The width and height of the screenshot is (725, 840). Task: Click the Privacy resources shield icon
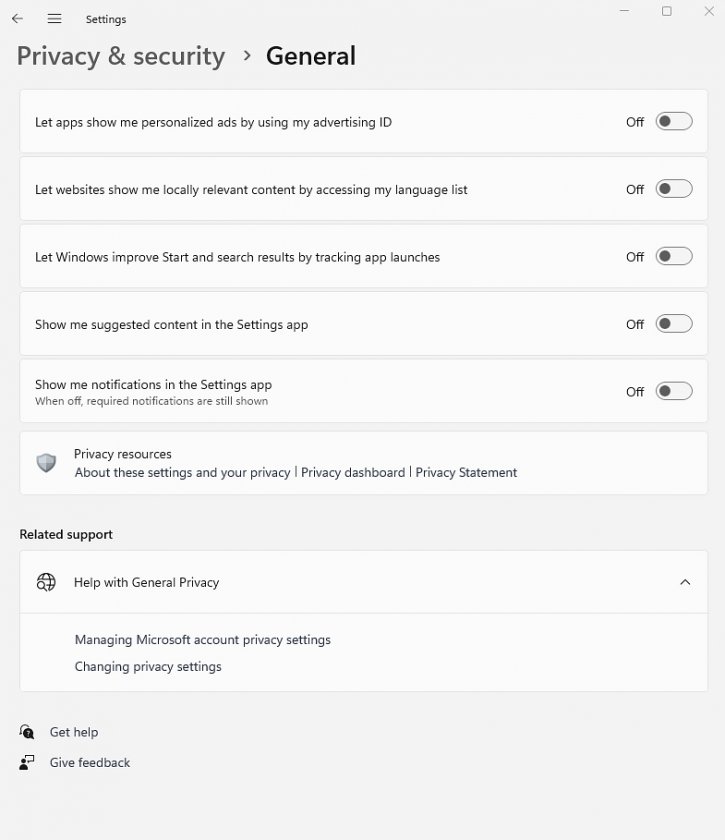[x=46, y=463]
